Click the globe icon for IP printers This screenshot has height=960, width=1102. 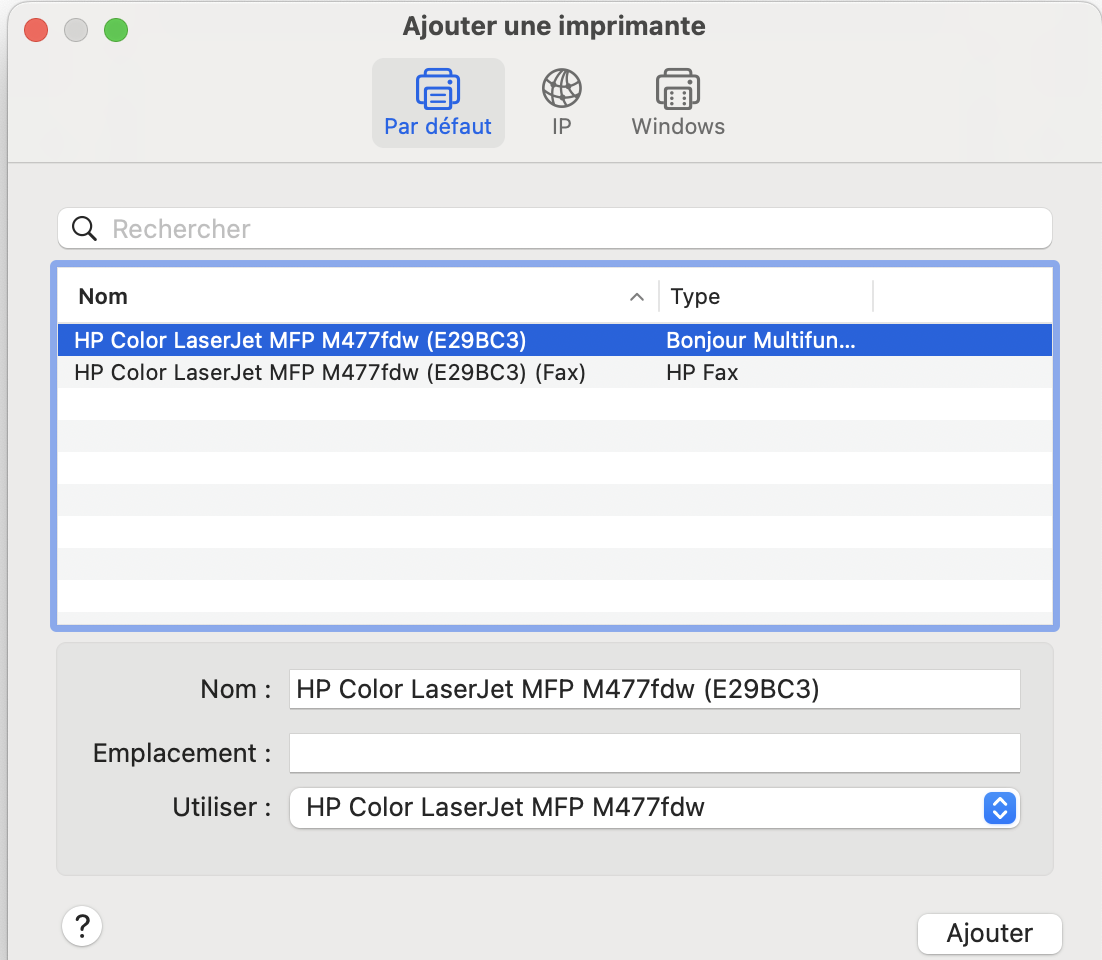(x=561, y=89)
